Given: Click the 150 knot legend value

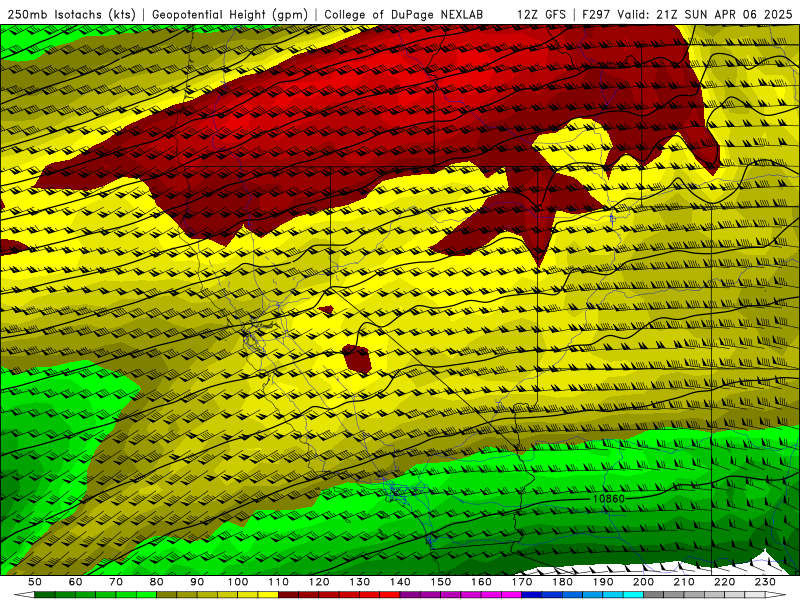Looking at the screenshot, I should click(x=440, y=582).
